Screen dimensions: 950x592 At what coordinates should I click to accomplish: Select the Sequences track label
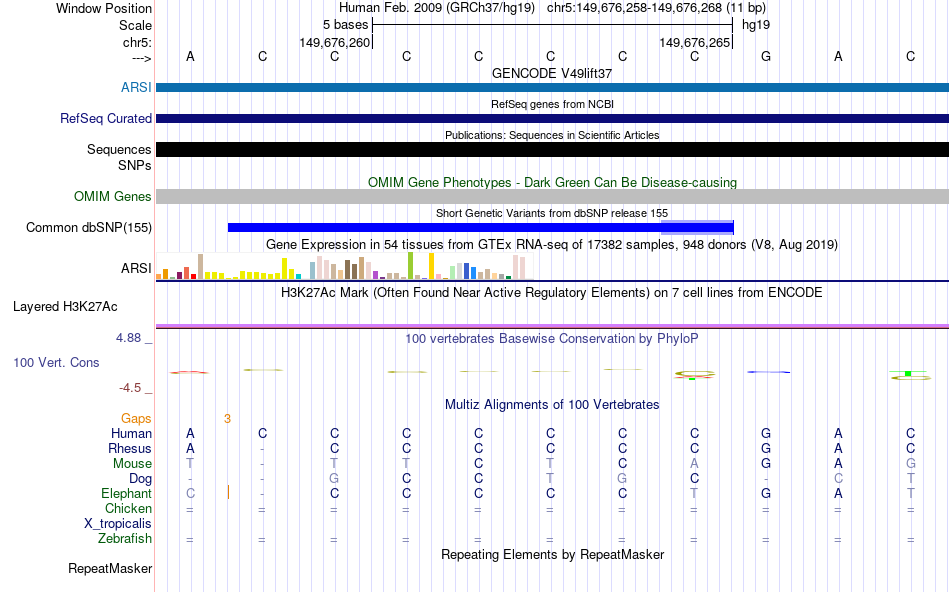coord(119,149)
